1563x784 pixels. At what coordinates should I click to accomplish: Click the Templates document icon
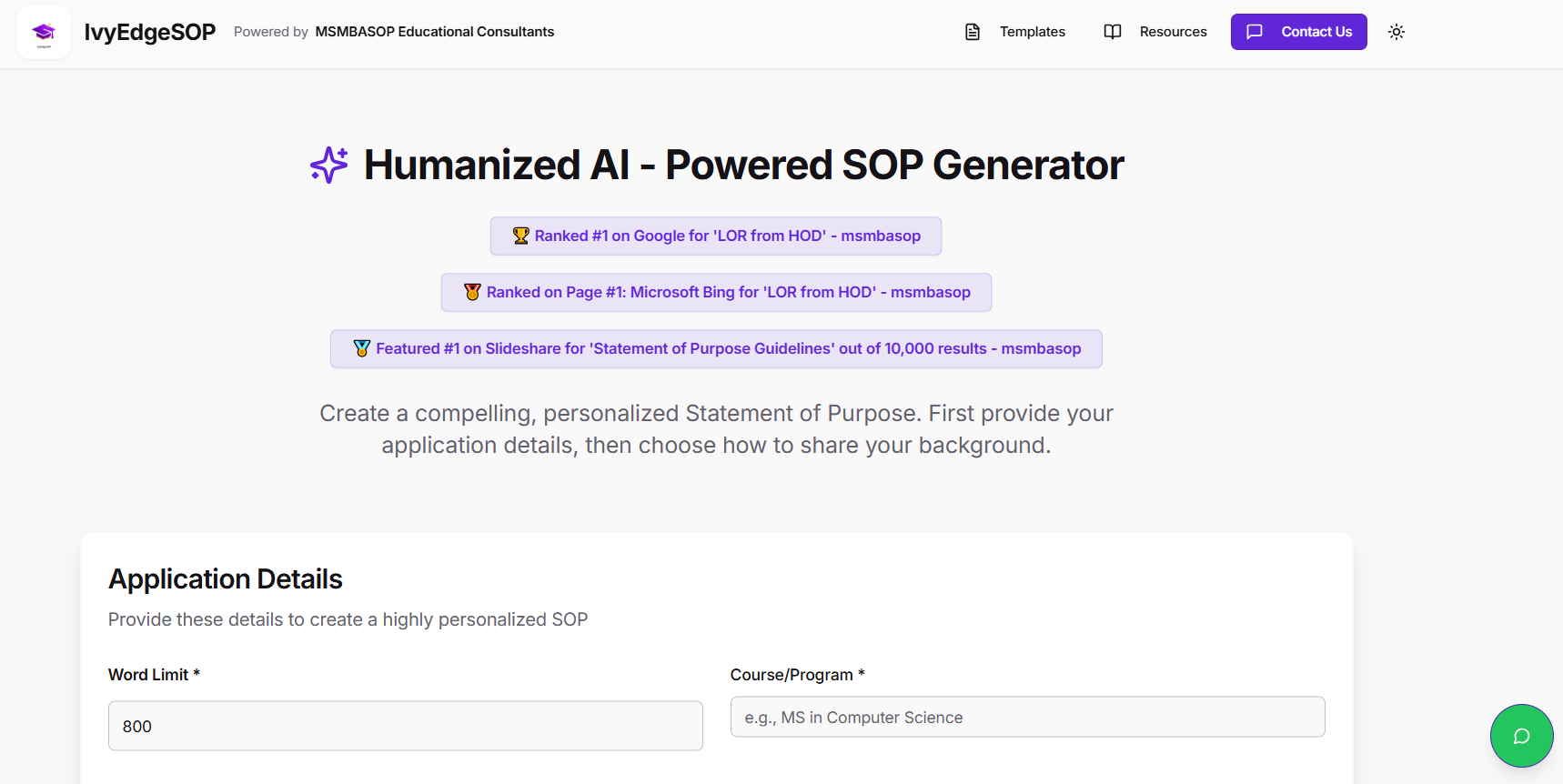[973, 32]
